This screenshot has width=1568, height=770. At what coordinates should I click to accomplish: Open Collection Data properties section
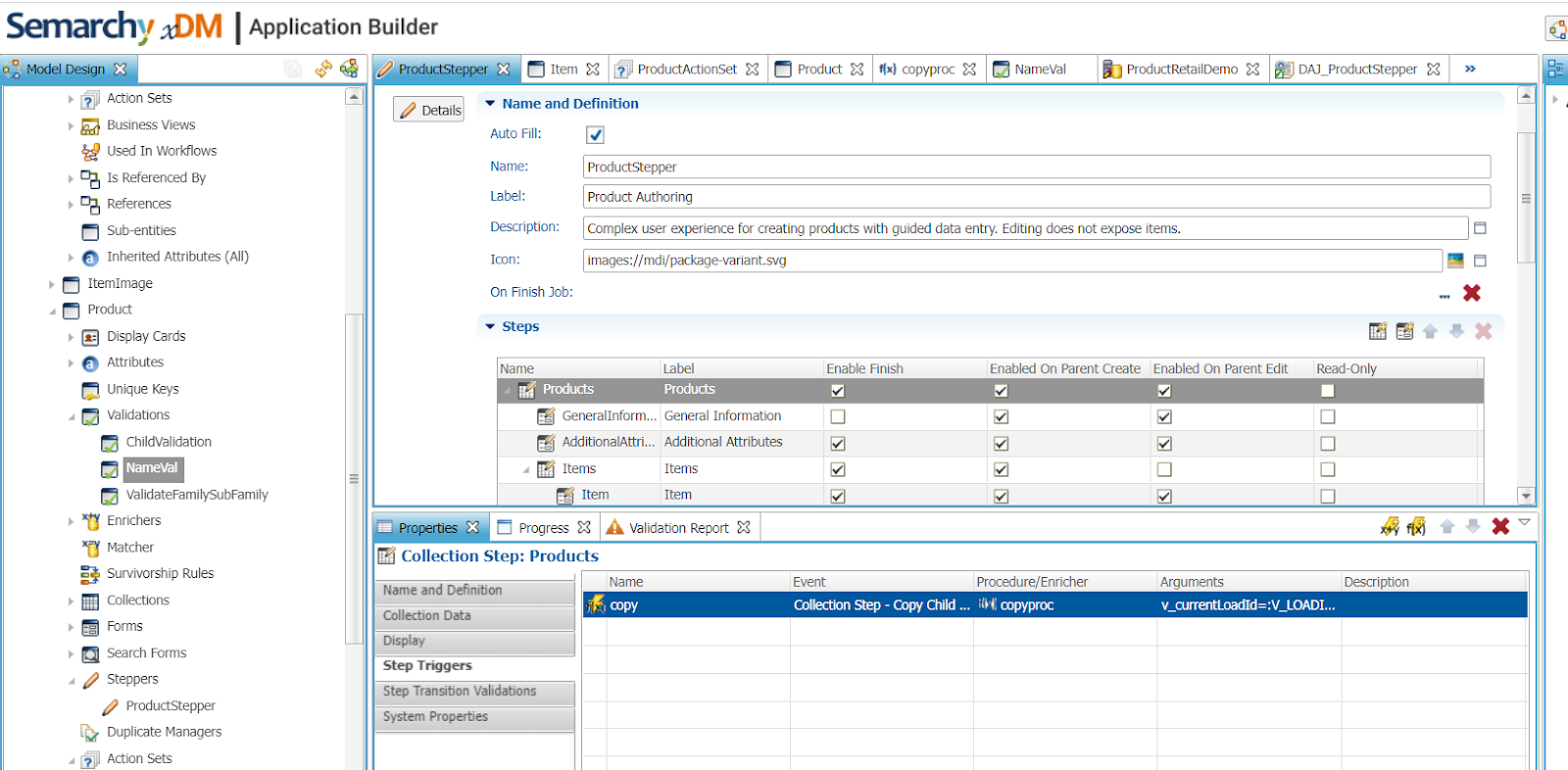click(x=475, y=616)
